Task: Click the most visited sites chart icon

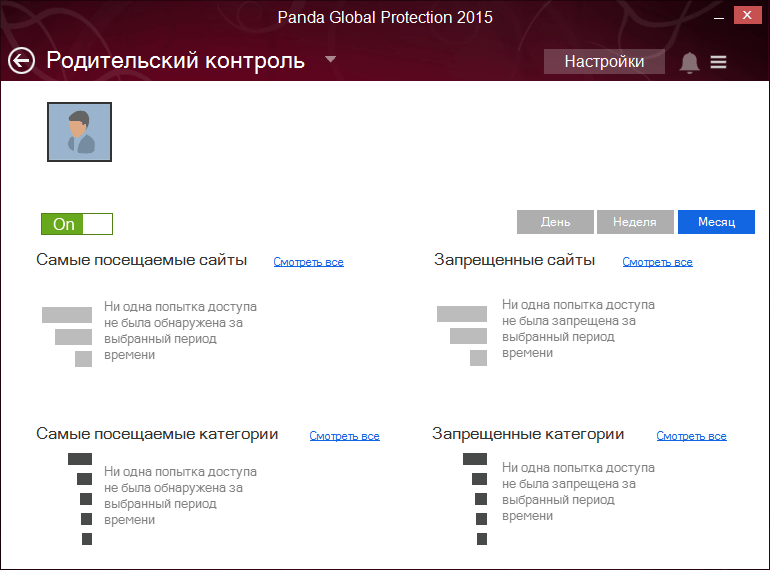Action: [x=67, y=337]
